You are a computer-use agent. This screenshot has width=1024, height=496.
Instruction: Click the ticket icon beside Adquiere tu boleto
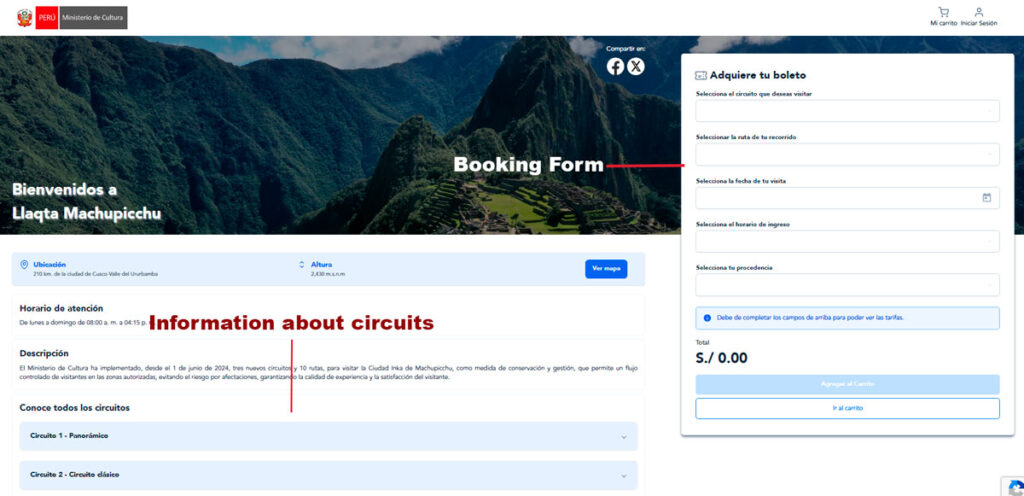701,75
